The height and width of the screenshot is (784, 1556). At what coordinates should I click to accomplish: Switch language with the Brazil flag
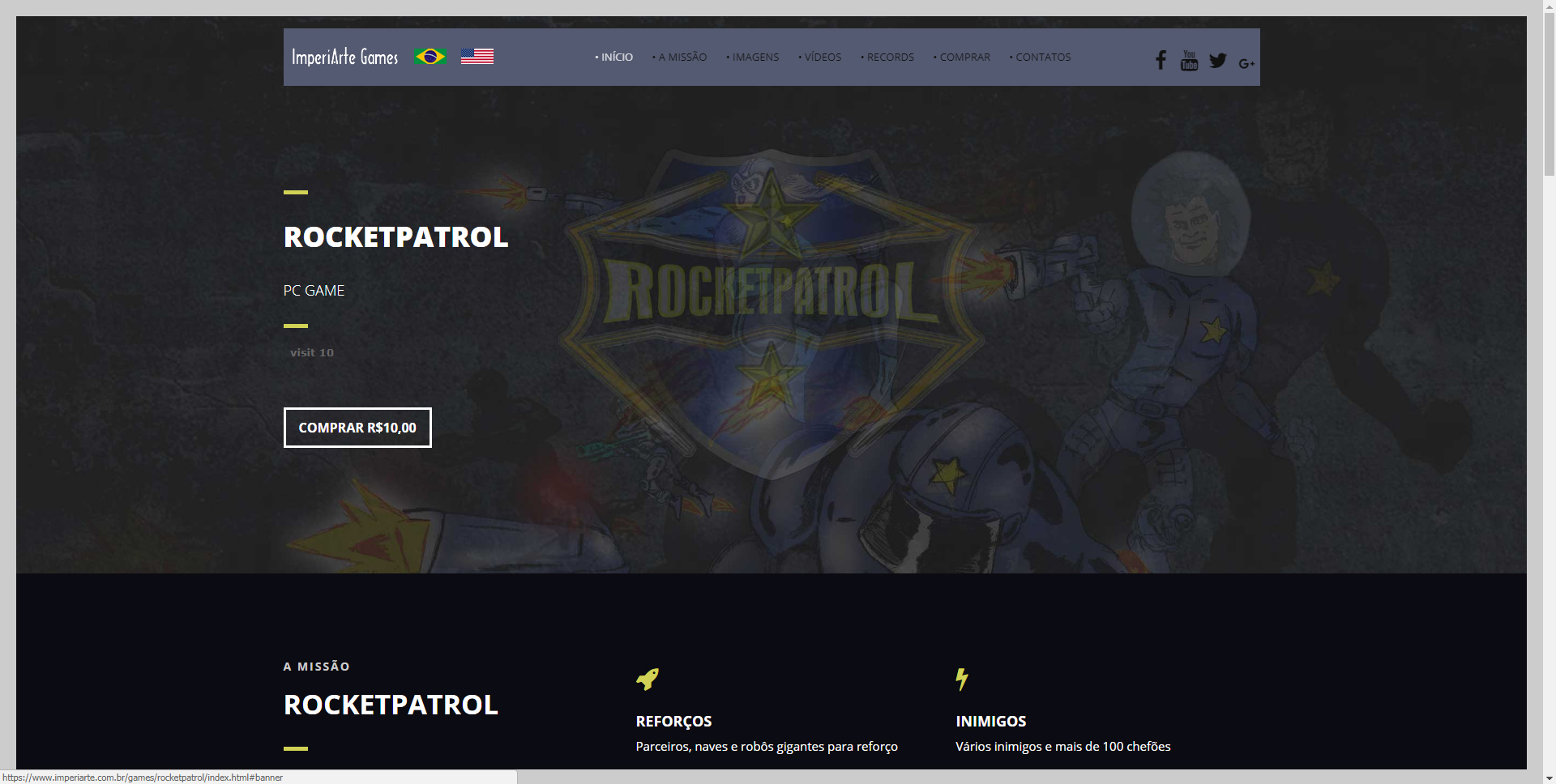tap(430, 57)
